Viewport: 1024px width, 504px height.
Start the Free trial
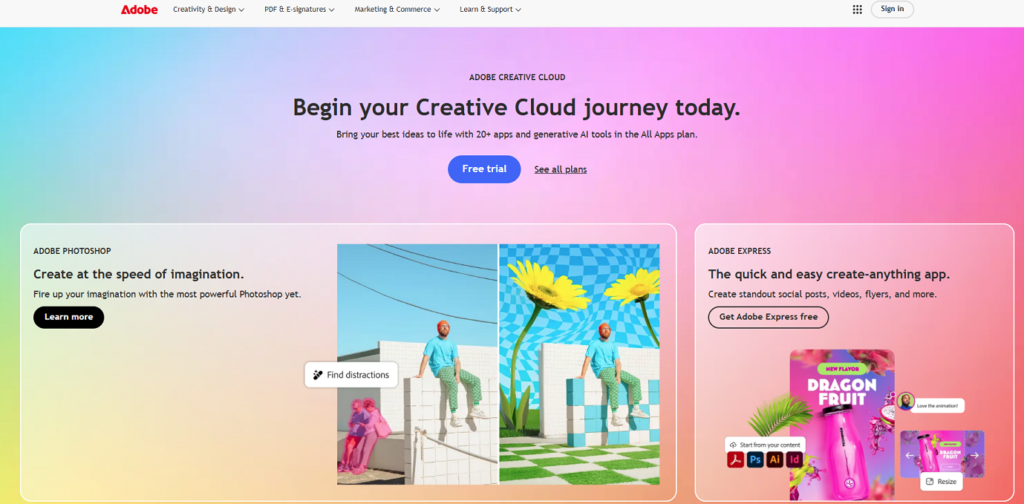pos(484,169)
